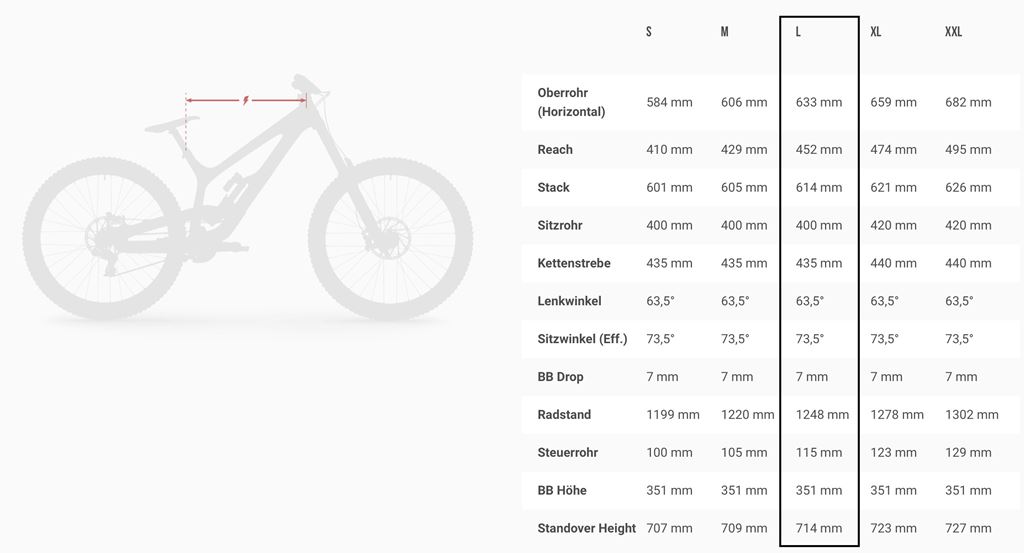This screenshot has width=1024, height=553.
Task: Click the Steuerrohr row label
Action: (x=567, y=453)
